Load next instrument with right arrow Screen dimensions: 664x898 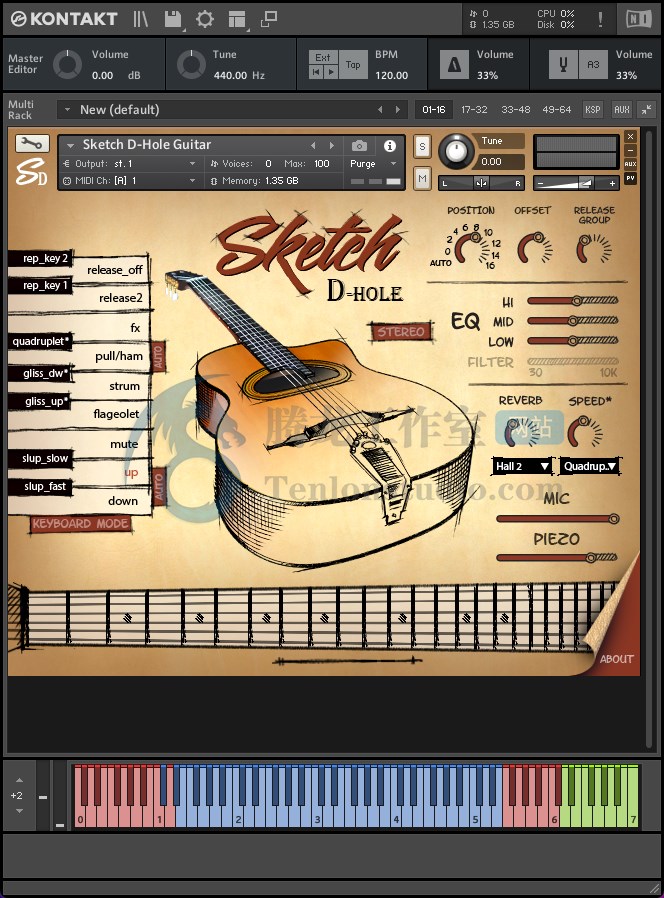[332, 145]
